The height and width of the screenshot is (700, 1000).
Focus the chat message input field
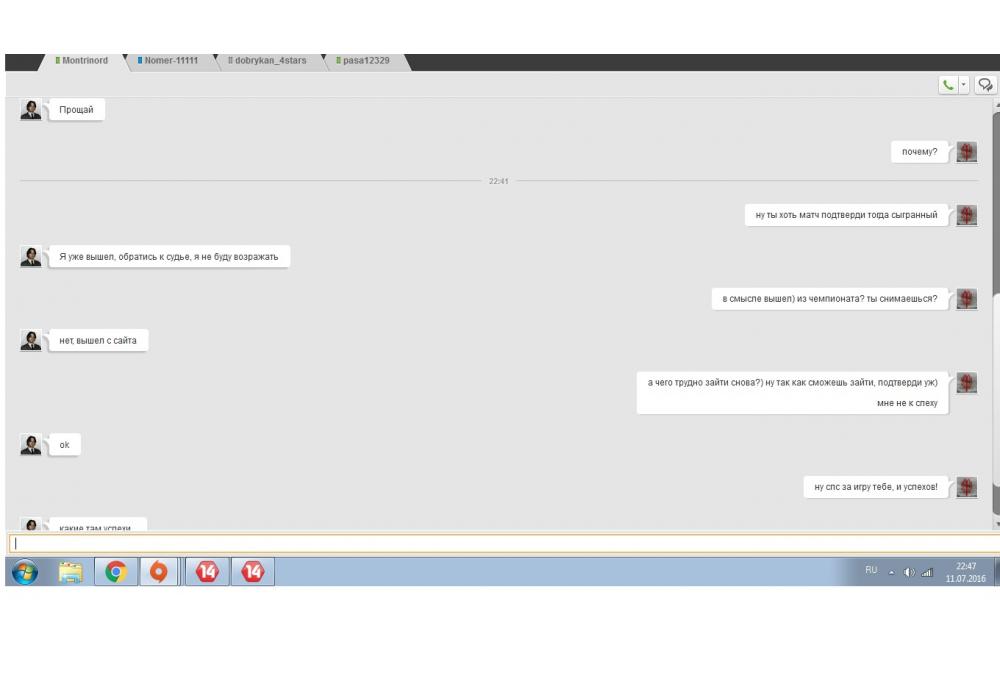tap(504, 543)
